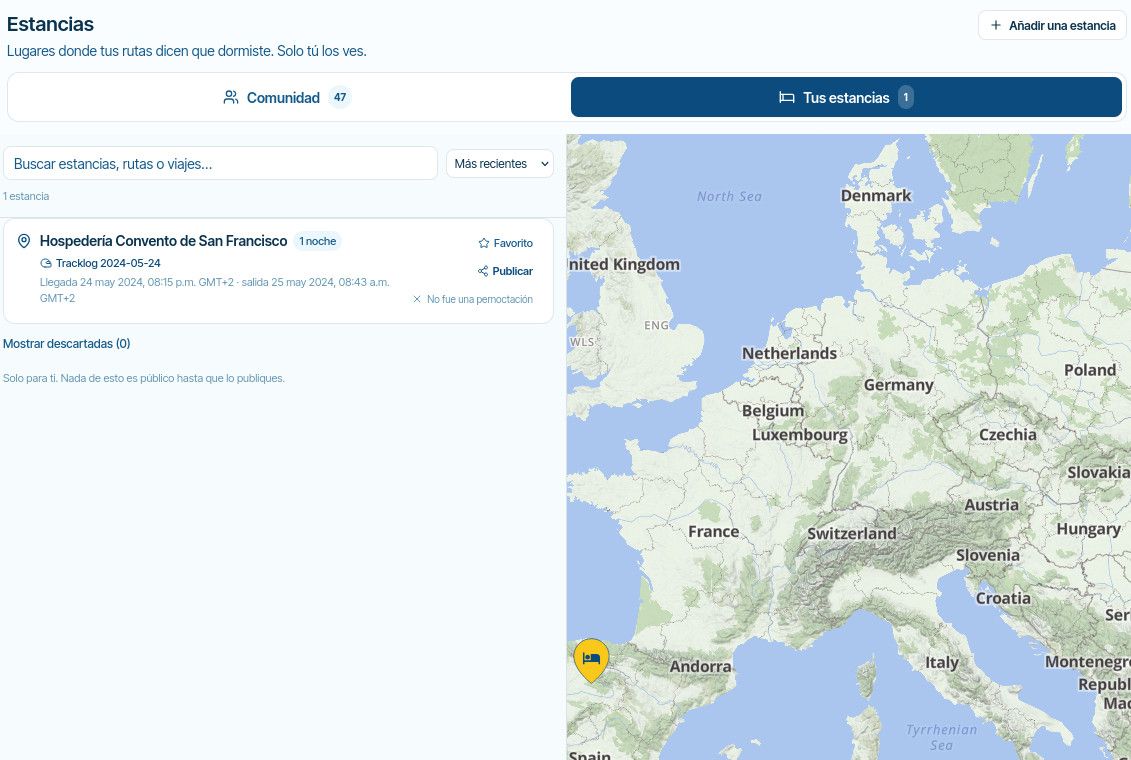Viewport: 1131px width, 760px height.
Task: Click the 1 estancia results count
Action: (26, 196)
